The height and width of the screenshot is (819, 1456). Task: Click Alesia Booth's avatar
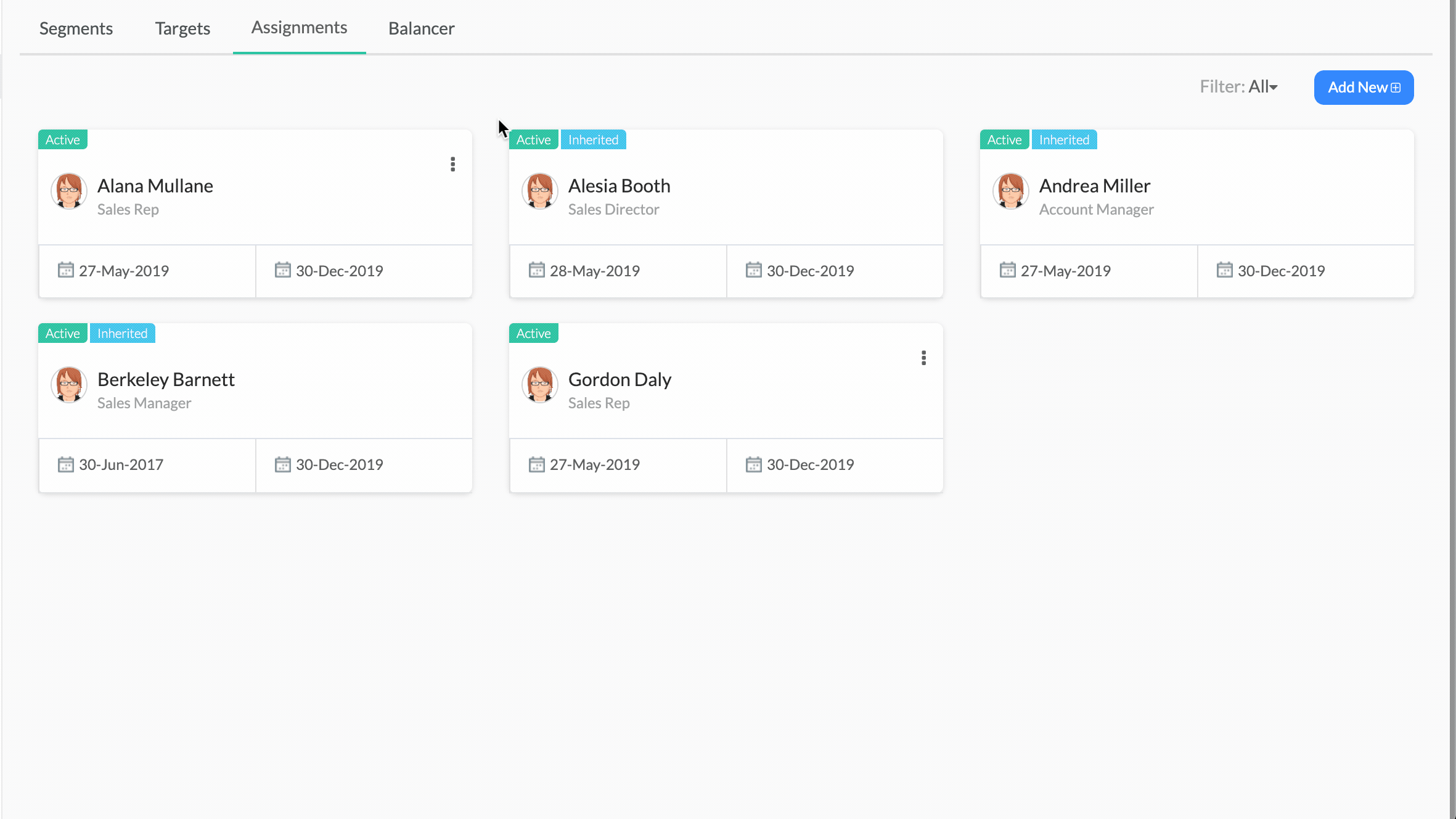pos(540,191)
